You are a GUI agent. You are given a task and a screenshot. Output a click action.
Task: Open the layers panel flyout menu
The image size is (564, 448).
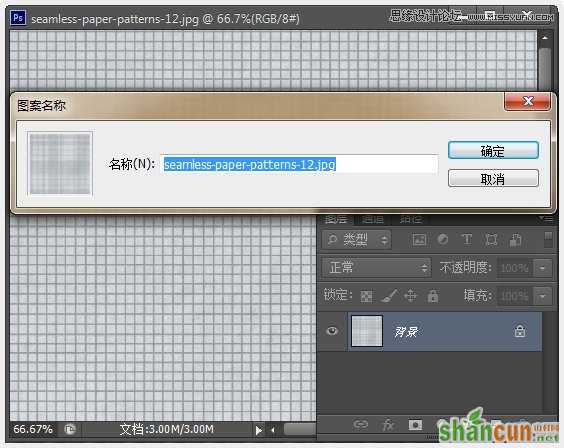pyautogui.click(x=546, y=219)
